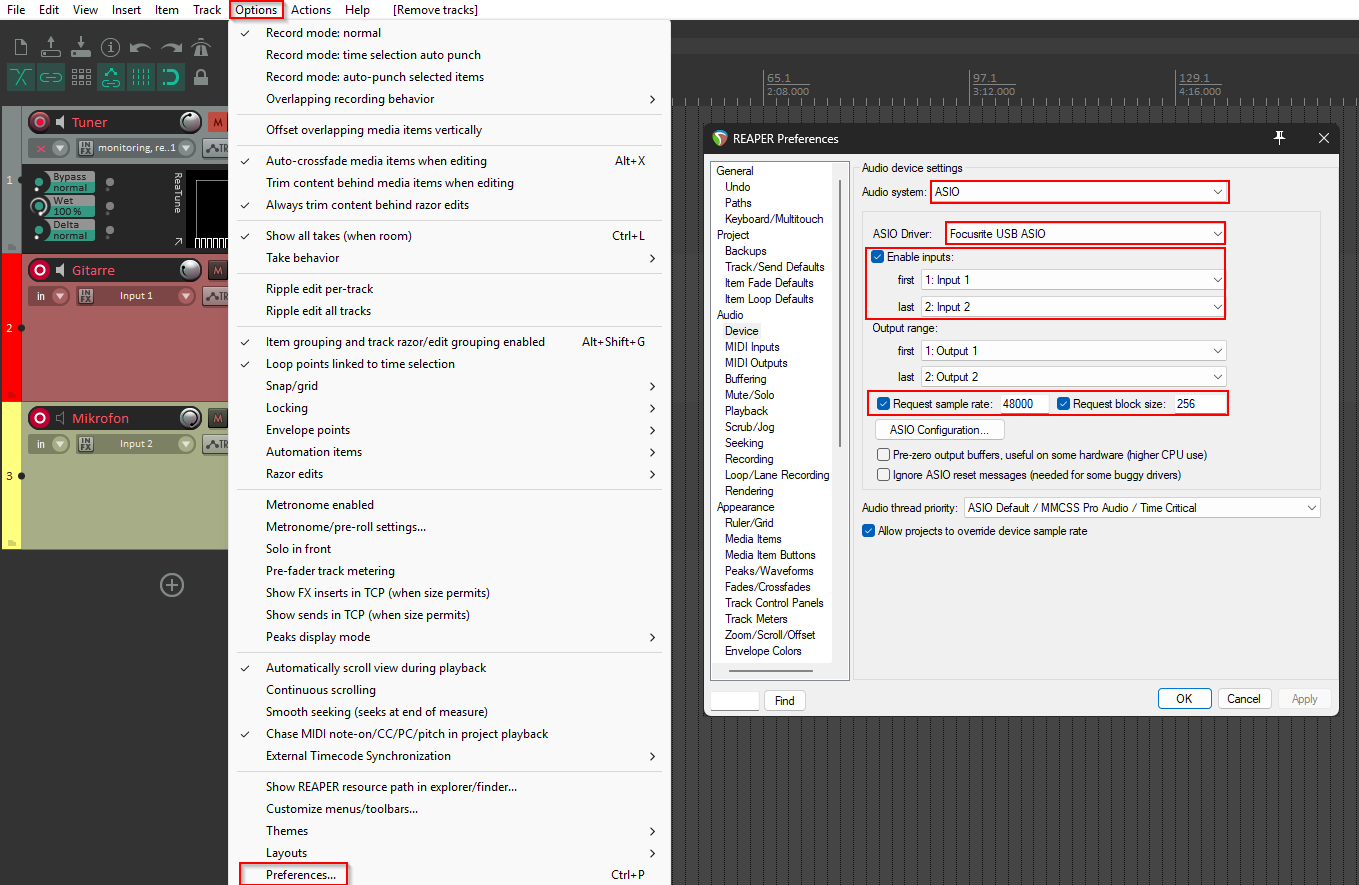1359x885 pixels.
Task: Toggle the grid lines toolbar icon
Action: click(141, 77)
